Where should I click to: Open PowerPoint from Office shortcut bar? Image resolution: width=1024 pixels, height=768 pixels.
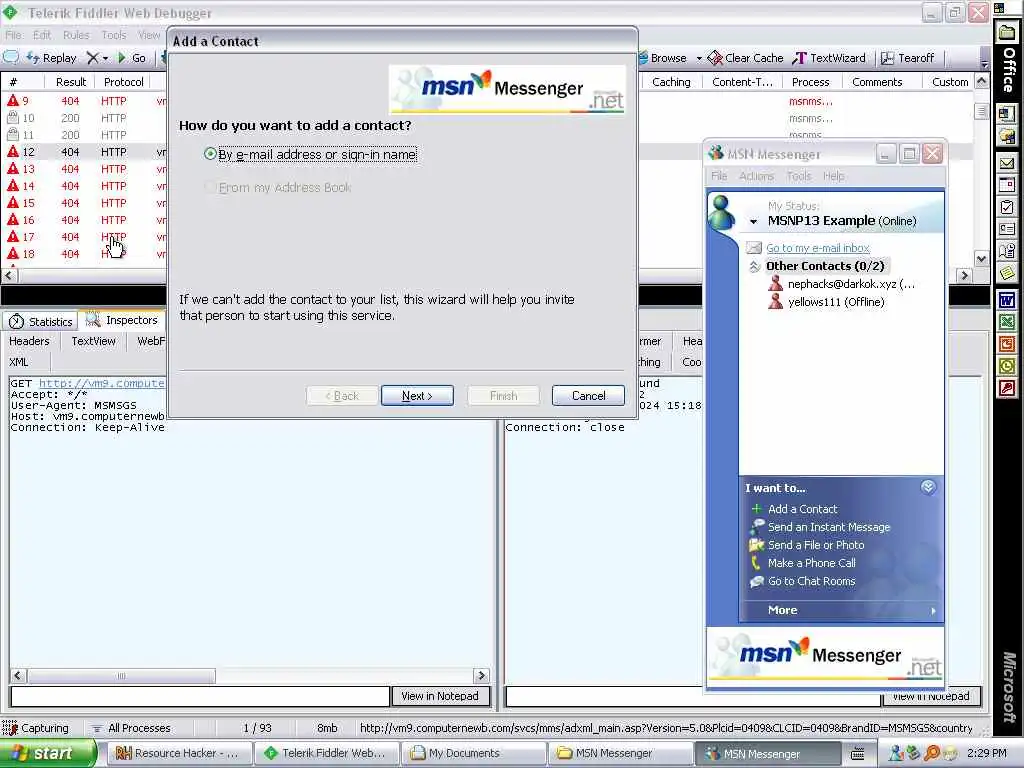tap(1006, 344)
